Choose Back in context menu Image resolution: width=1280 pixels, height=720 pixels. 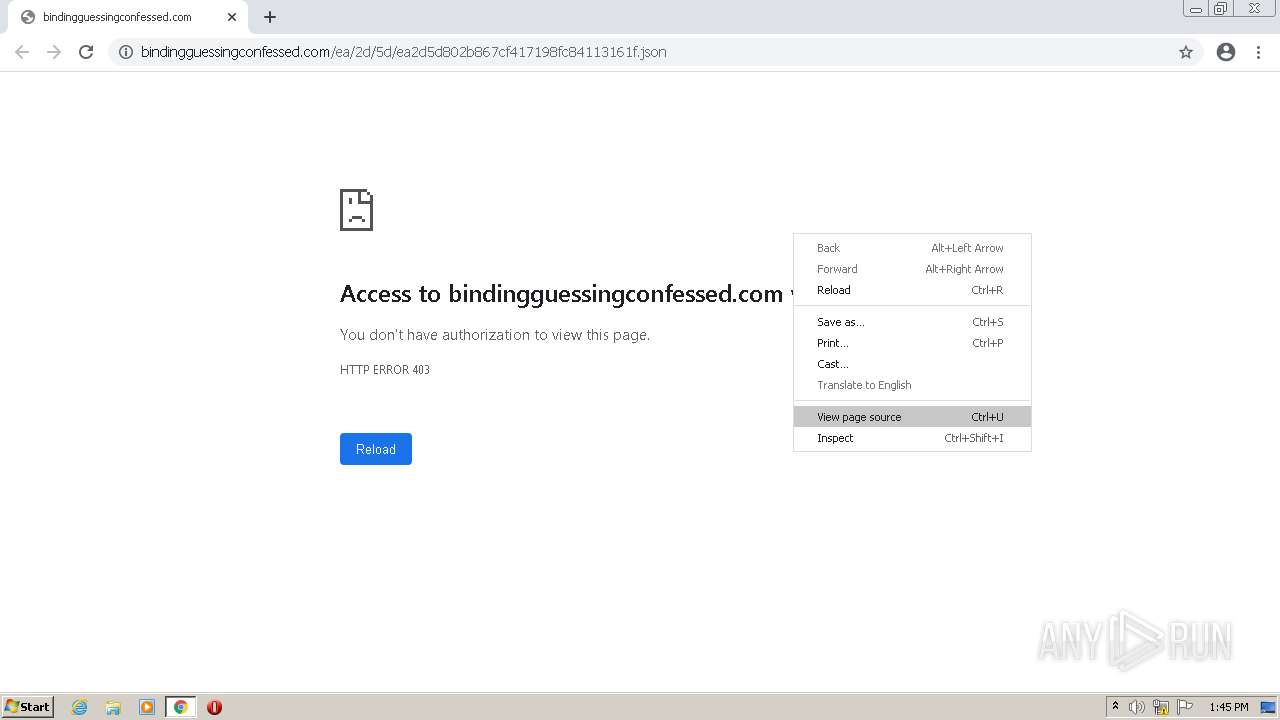click(912, 248)
